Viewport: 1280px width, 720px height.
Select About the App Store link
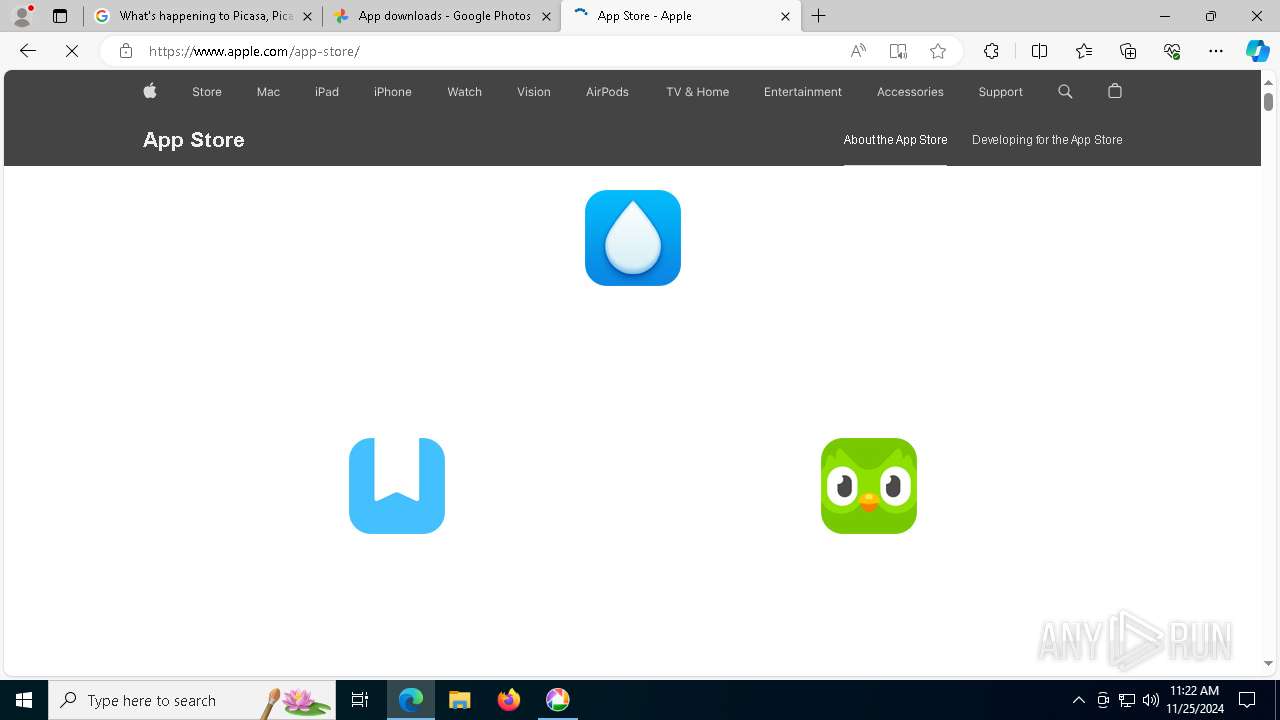895,140
